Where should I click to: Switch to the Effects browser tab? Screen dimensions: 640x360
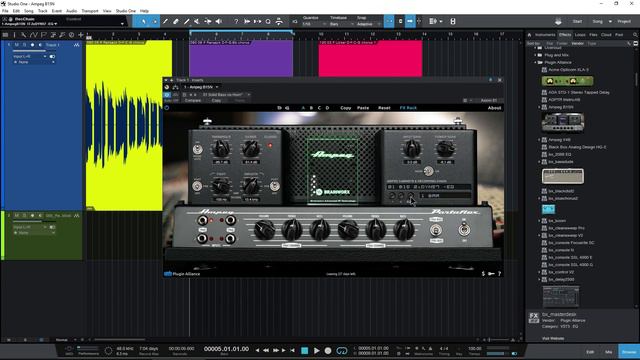[x=565, y=35]
